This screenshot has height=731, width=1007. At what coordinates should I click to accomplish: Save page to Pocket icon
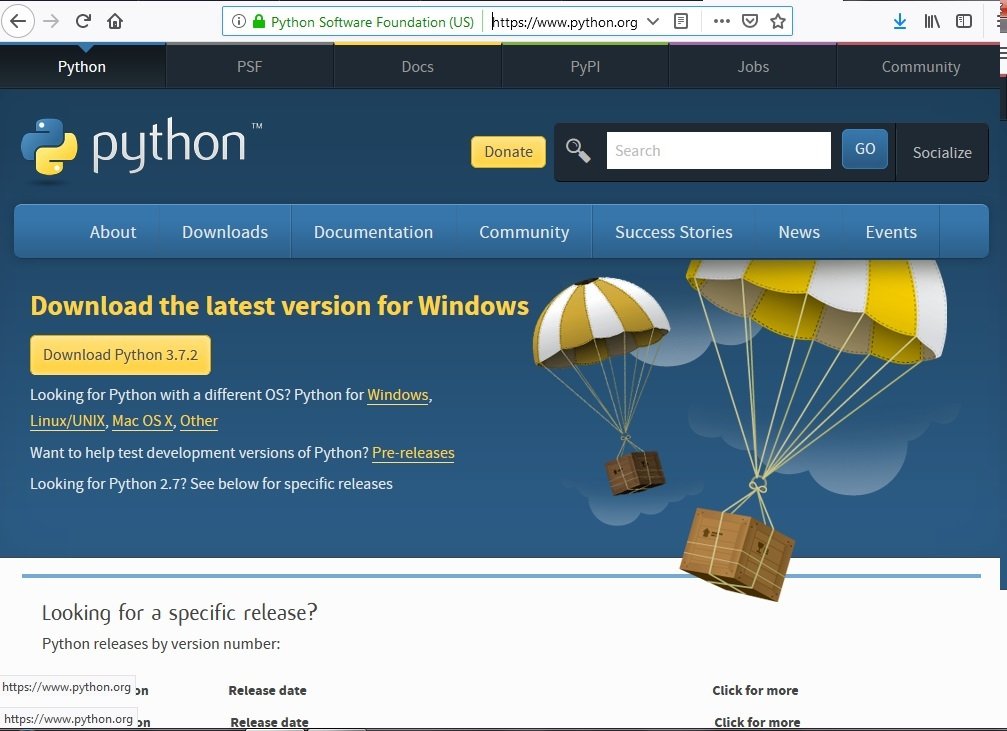pos(749,21)
